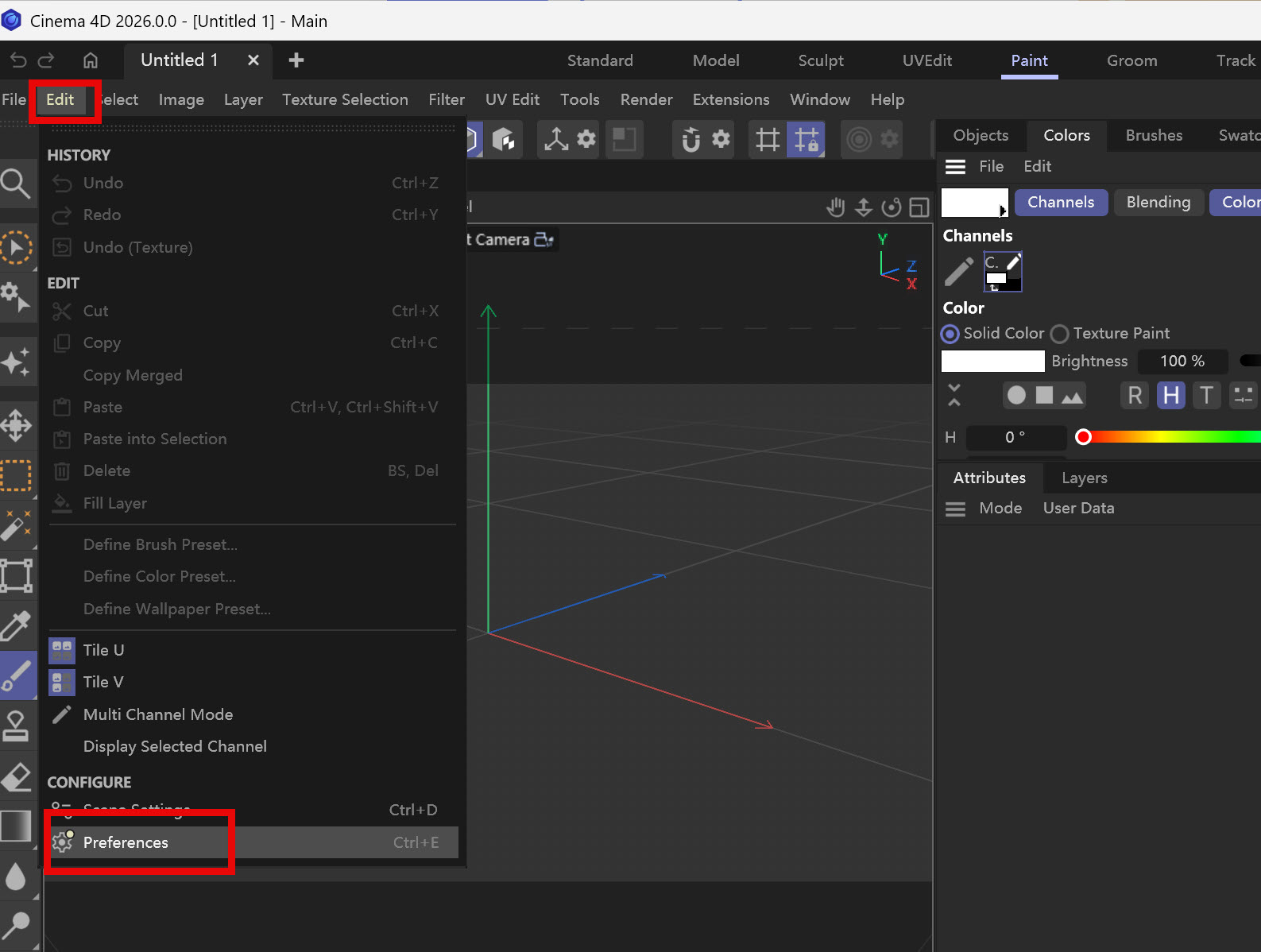Click the Brightness 100 % field

point(1182,362)
